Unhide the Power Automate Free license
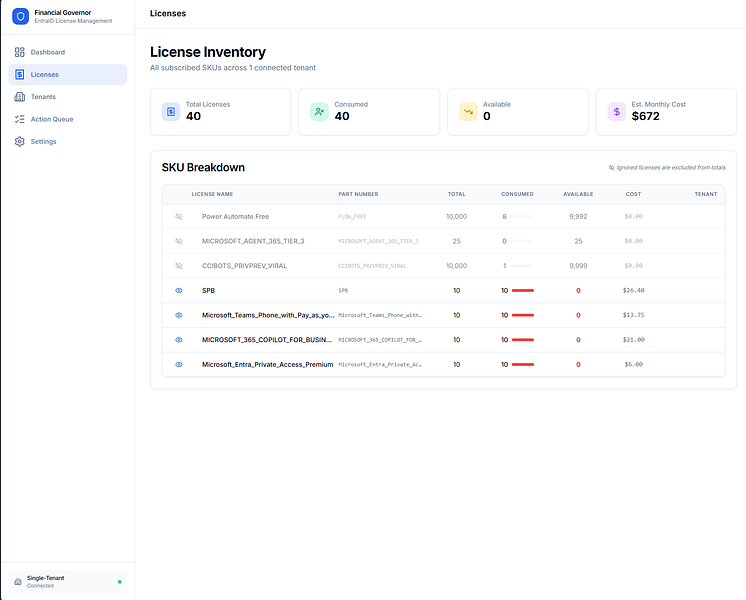 tap(179, 216)
